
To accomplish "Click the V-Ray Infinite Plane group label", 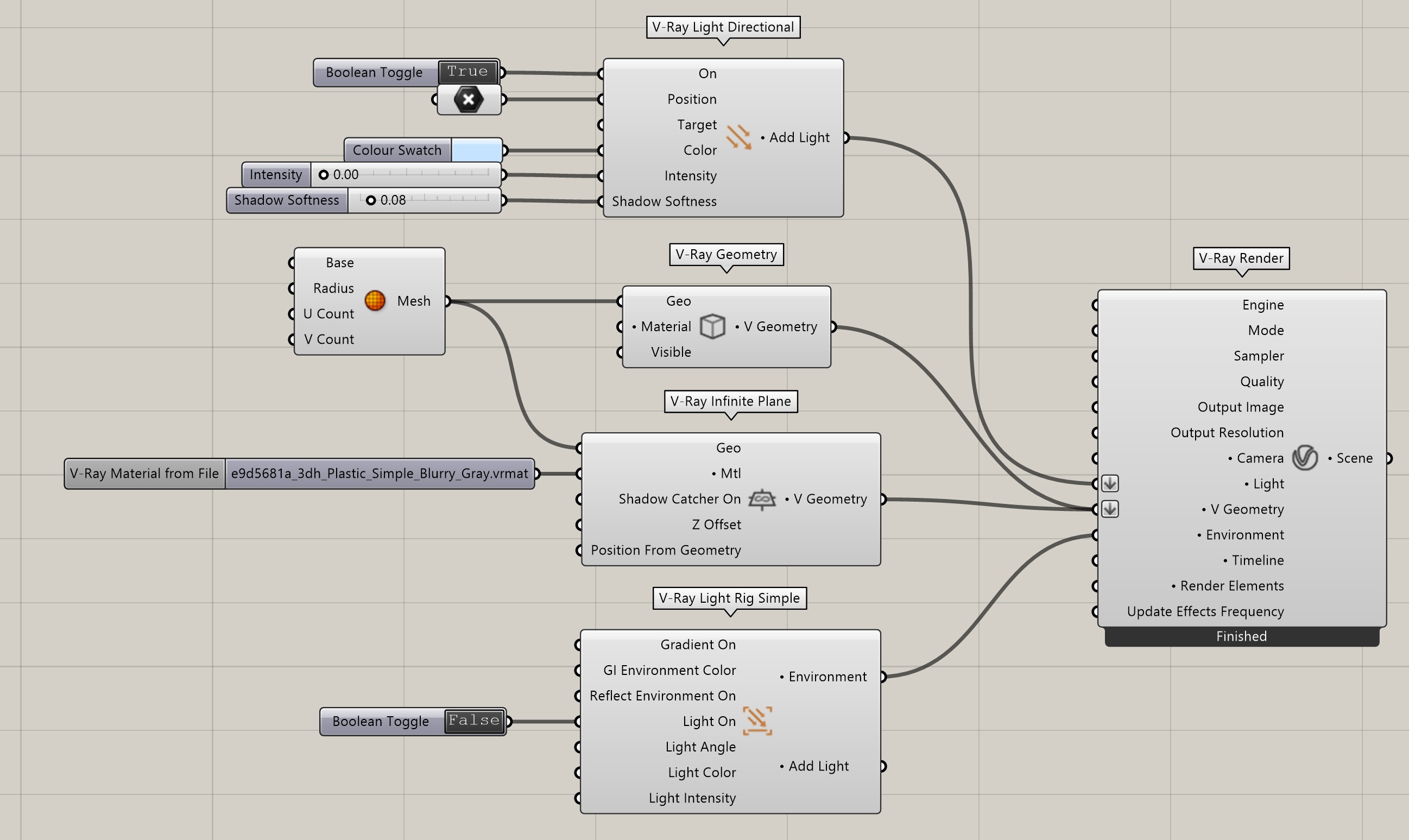I will point(731,401).
